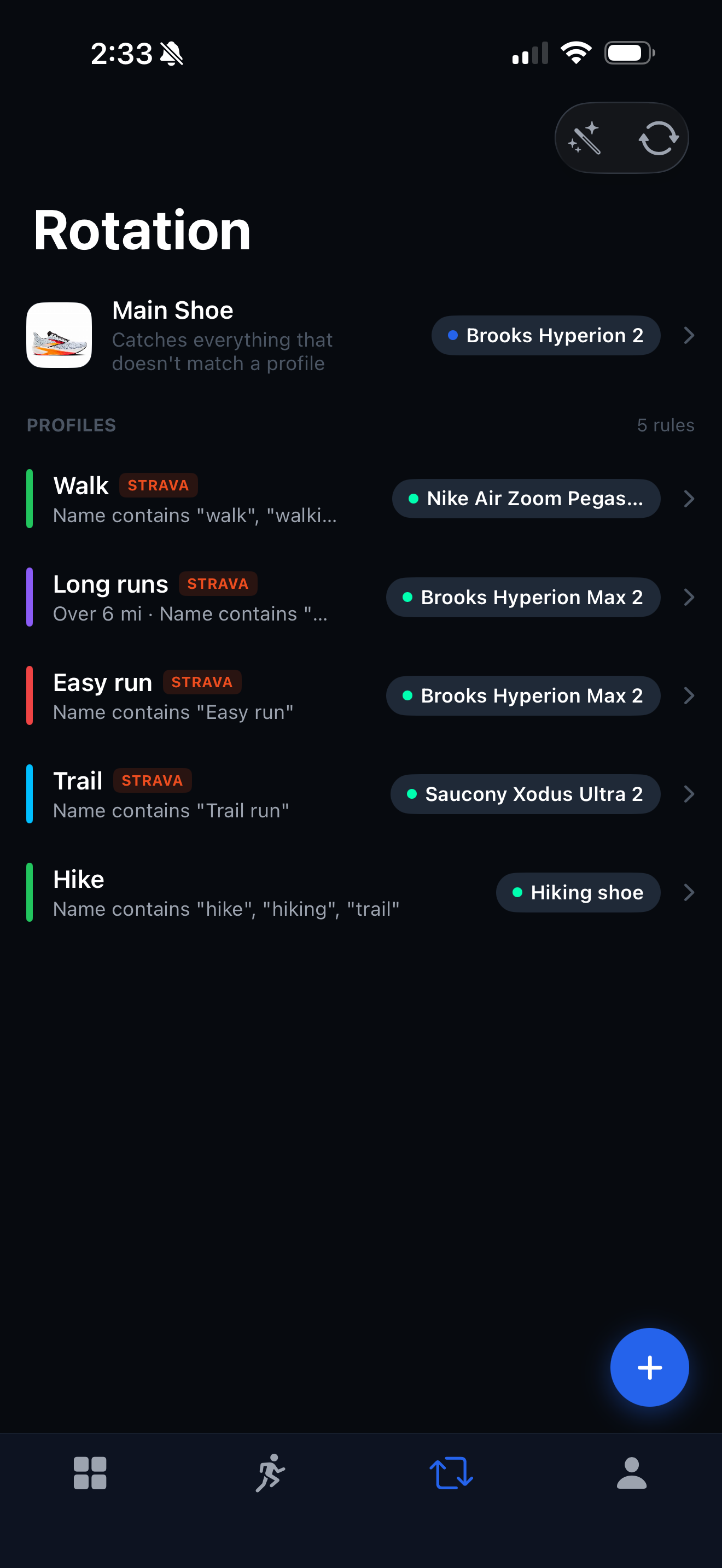Tap the STRAVA badge next to Walk
This screenshot has width=722, height=1568.
158,485
